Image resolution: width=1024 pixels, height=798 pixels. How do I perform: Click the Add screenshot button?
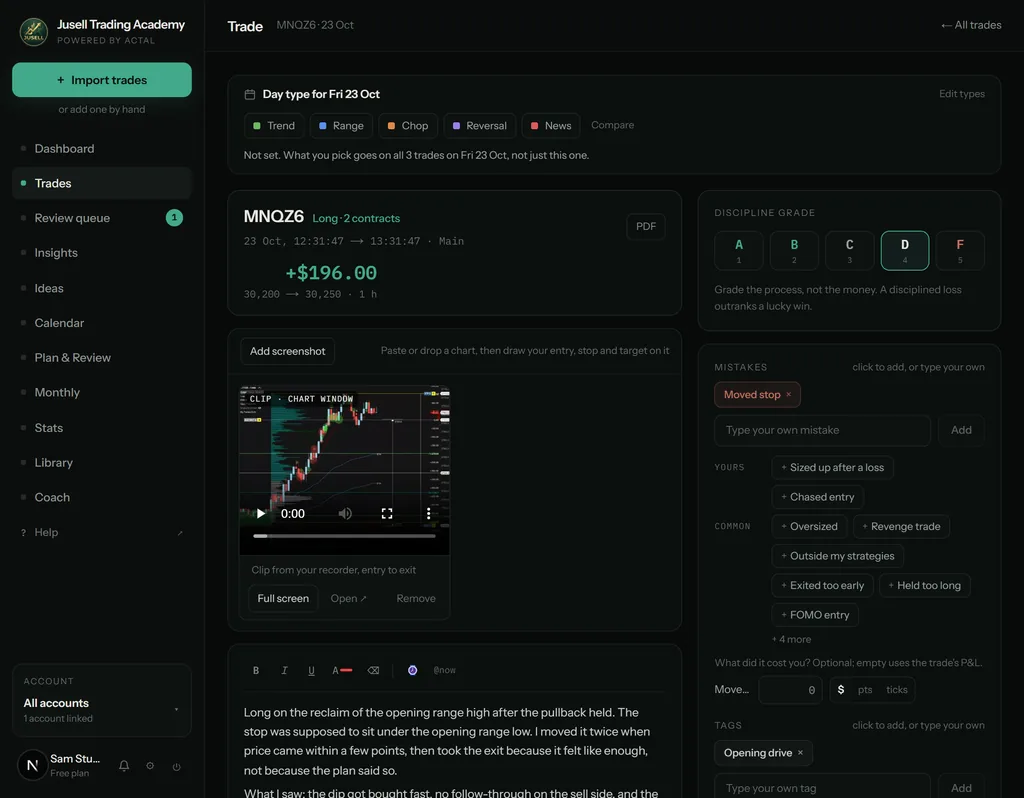pos(287,351)
